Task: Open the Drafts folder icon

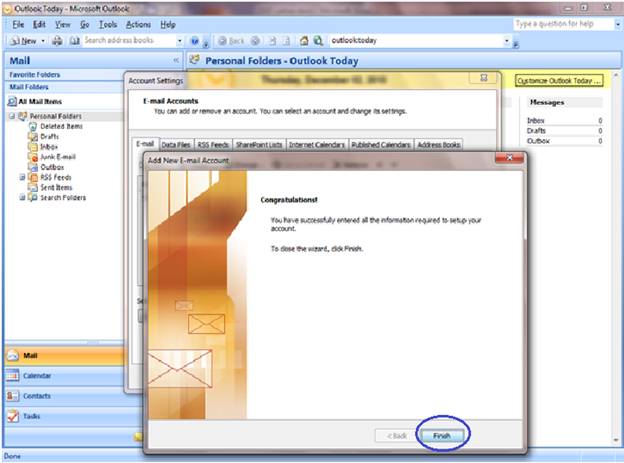Action: [x=33, y=137]
